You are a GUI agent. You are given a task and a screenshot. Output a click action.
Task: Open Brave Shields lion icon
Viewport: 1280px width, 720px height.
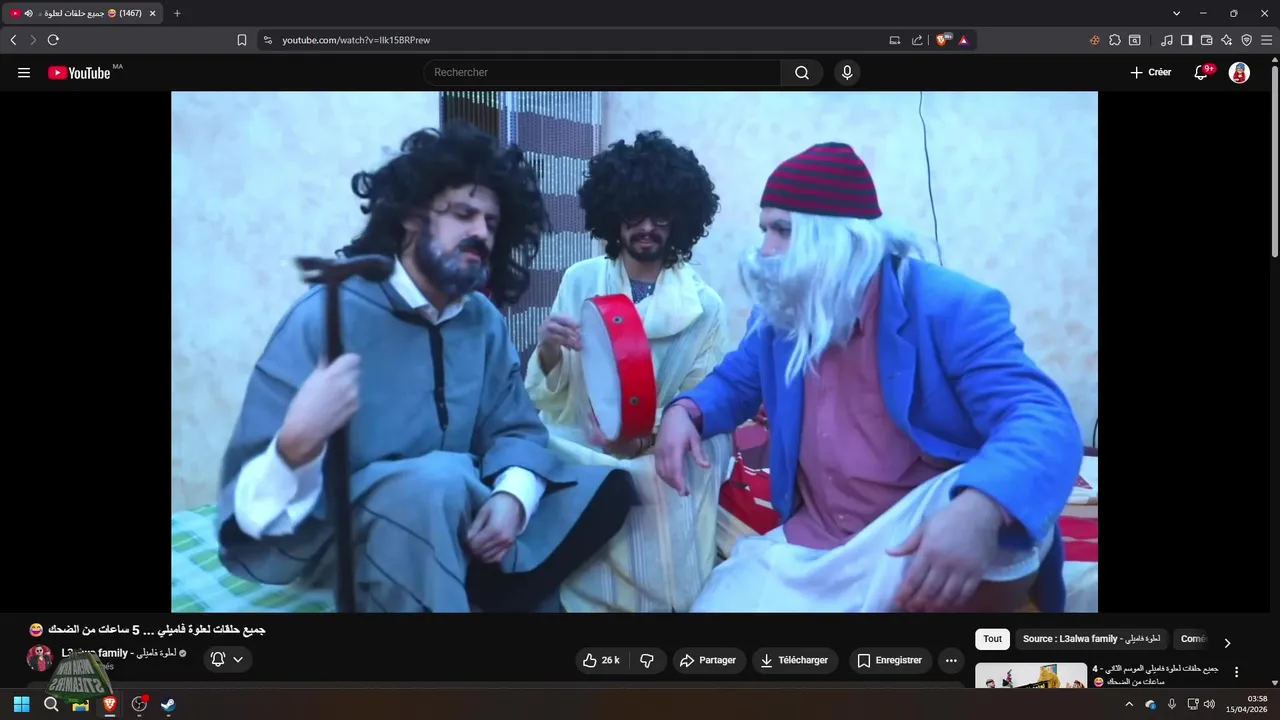tap(943, 40)
